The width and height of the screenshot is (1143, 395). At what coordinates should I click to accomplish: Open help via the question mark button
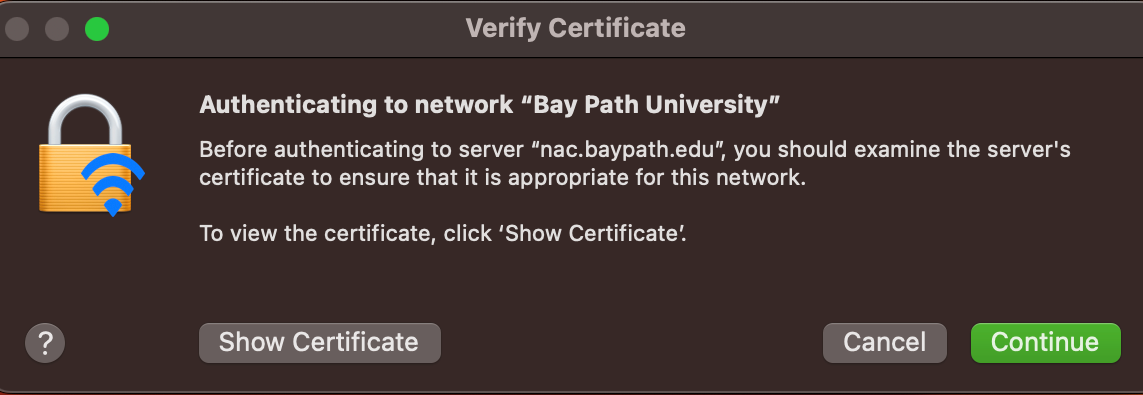coord(45,343)
